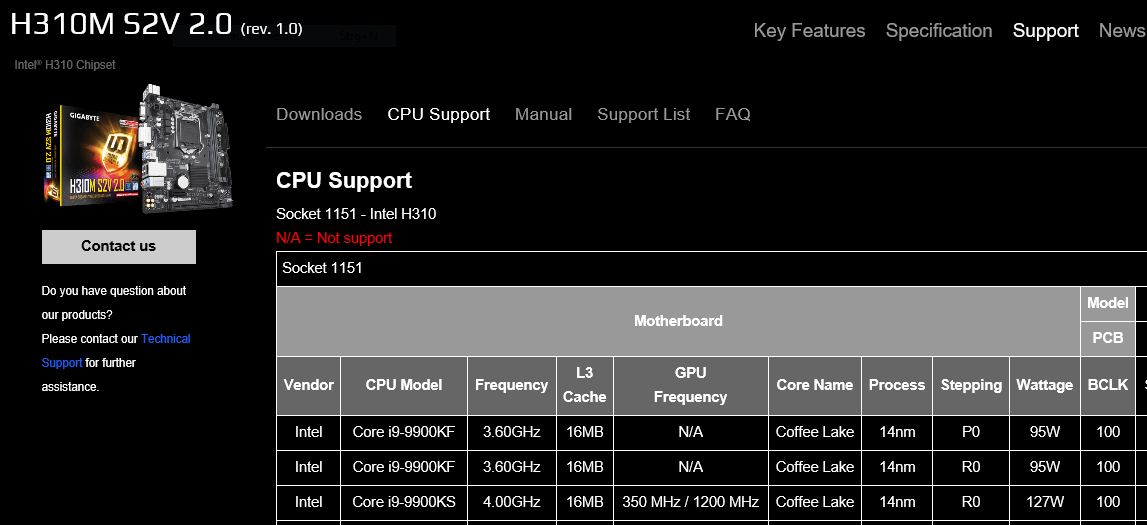
Task: Click the 127W wattage cell
Action: point(1045,502)
